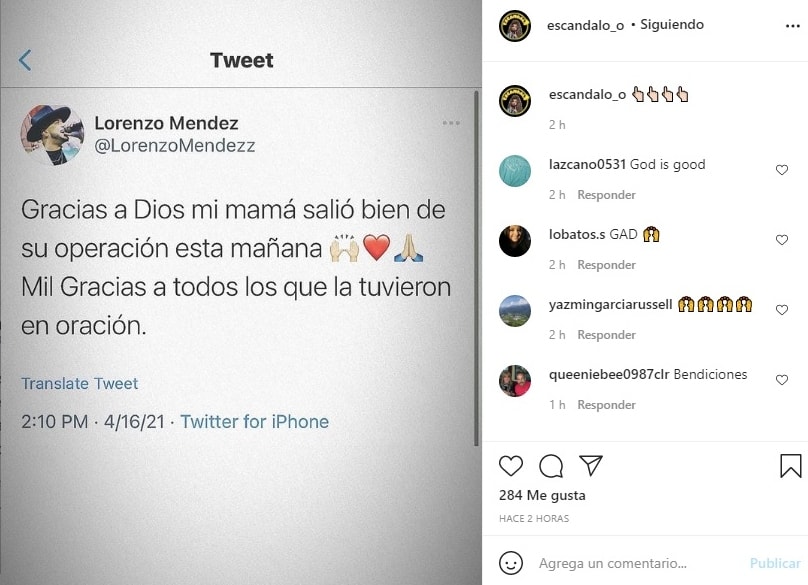Like lazcano0531's comment
The height and width of the screenshot is (585, 808).
pos(782,170)
